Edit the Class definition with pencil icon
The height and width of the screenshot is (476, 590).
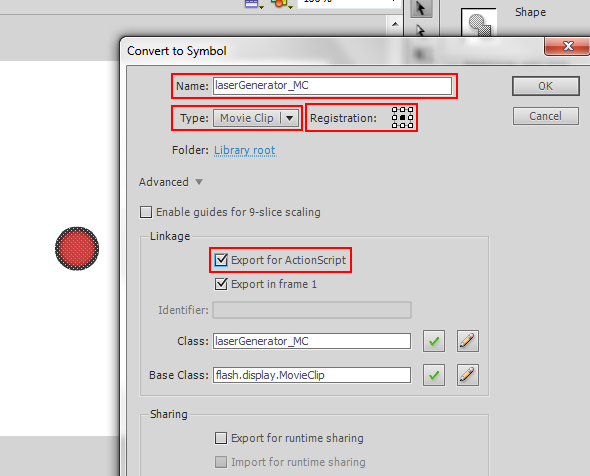468,341
